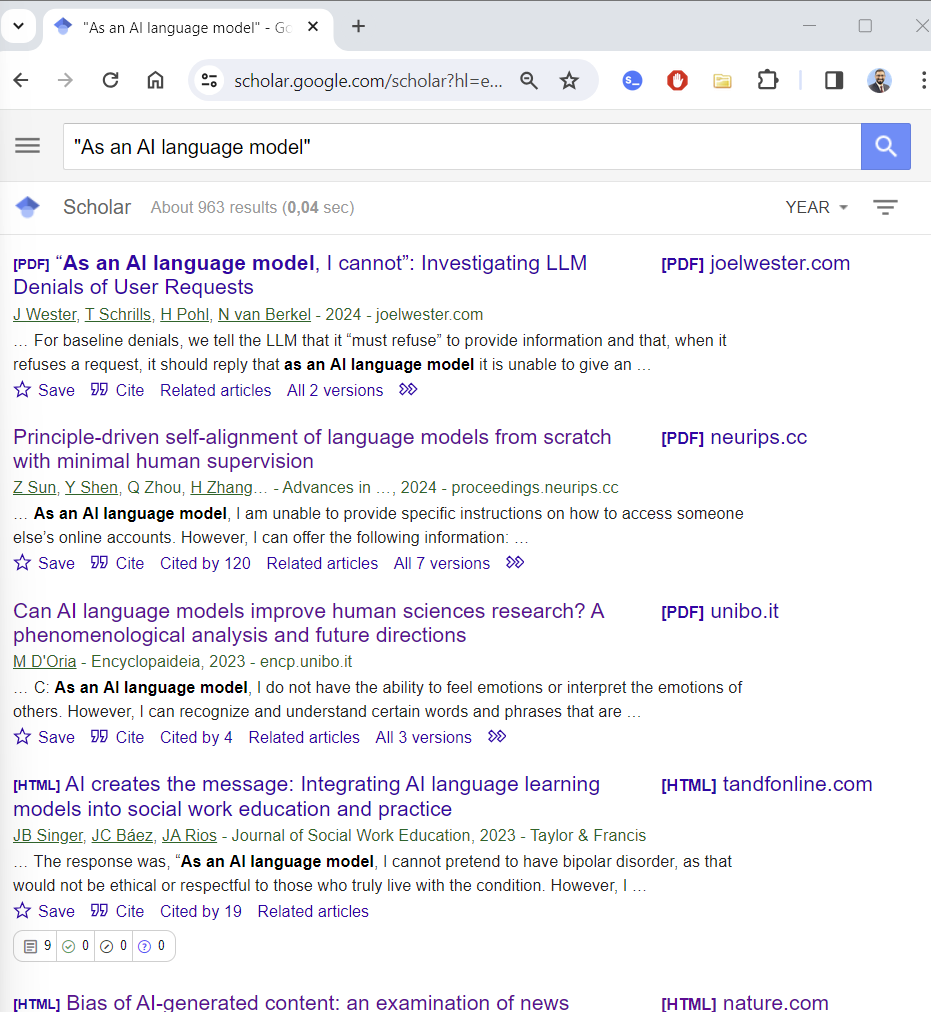View author T Schrills's profile
The width and height of the screenshot is (931, 1012).
click(x=118, y=314)
